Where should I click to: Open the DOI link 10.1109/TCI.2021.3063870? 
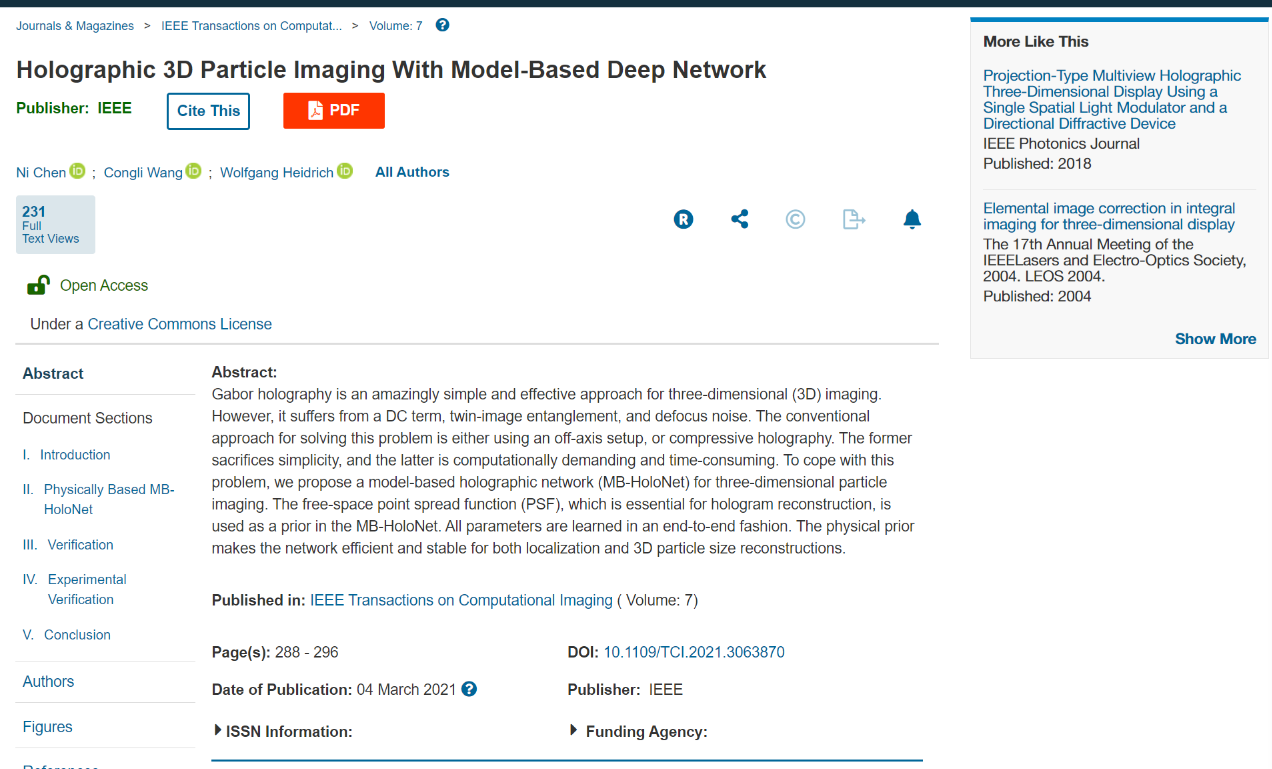tap(694, 652)
